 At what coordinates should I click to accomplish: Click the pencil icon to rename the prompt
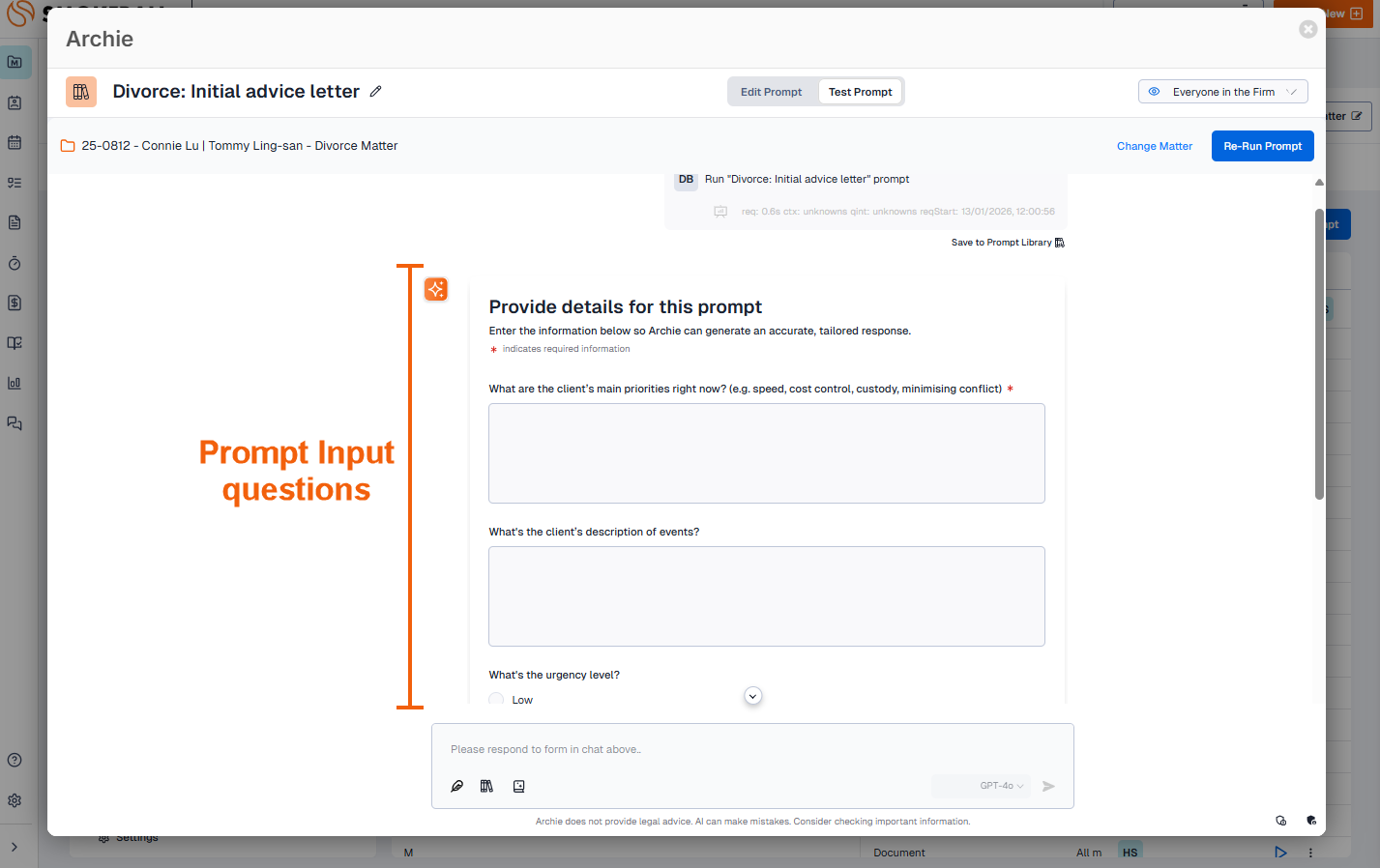375,92
